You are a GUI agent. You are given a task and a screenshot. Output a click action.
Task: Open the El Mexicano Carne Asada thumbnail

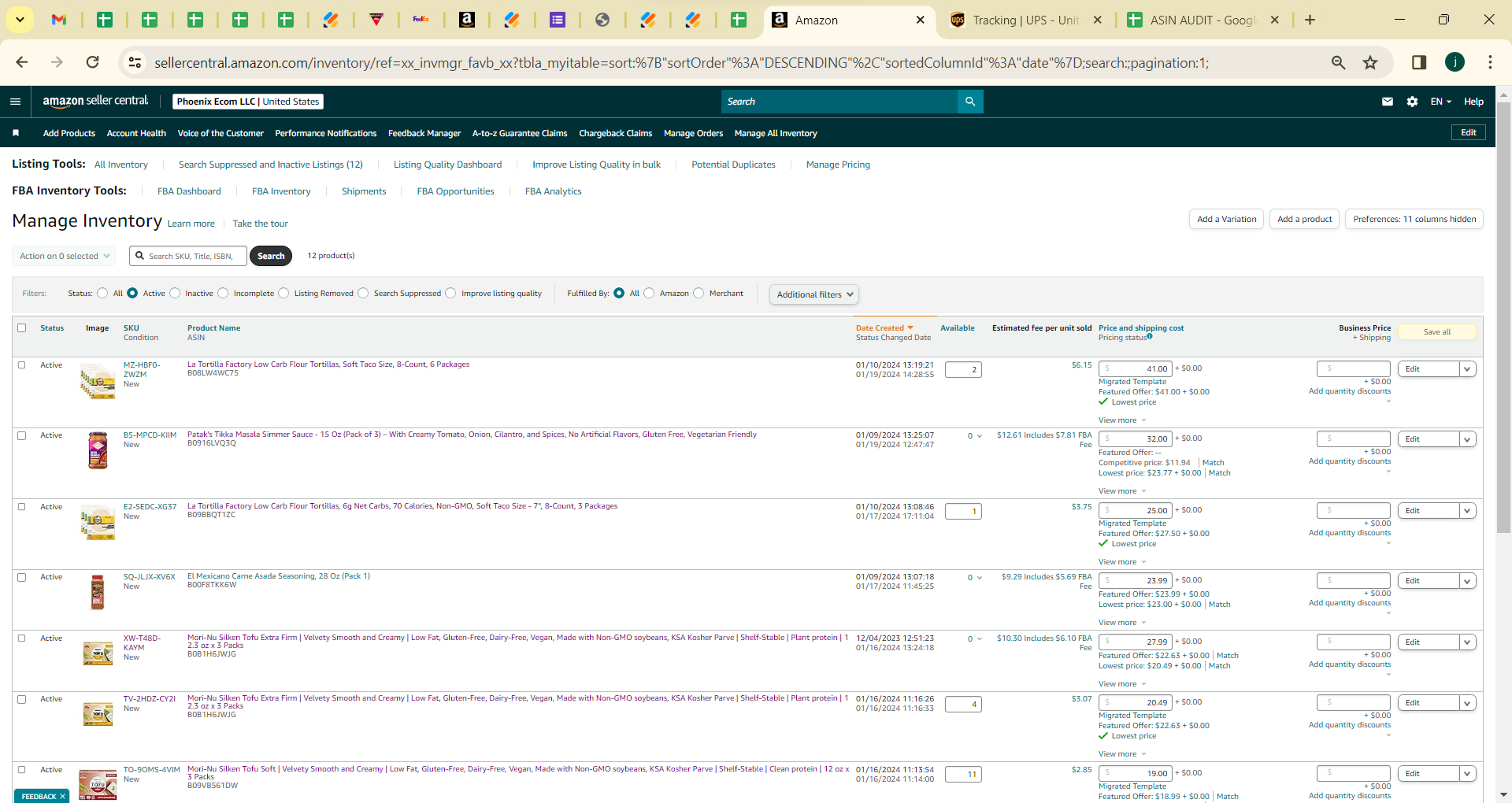point(98,592)
